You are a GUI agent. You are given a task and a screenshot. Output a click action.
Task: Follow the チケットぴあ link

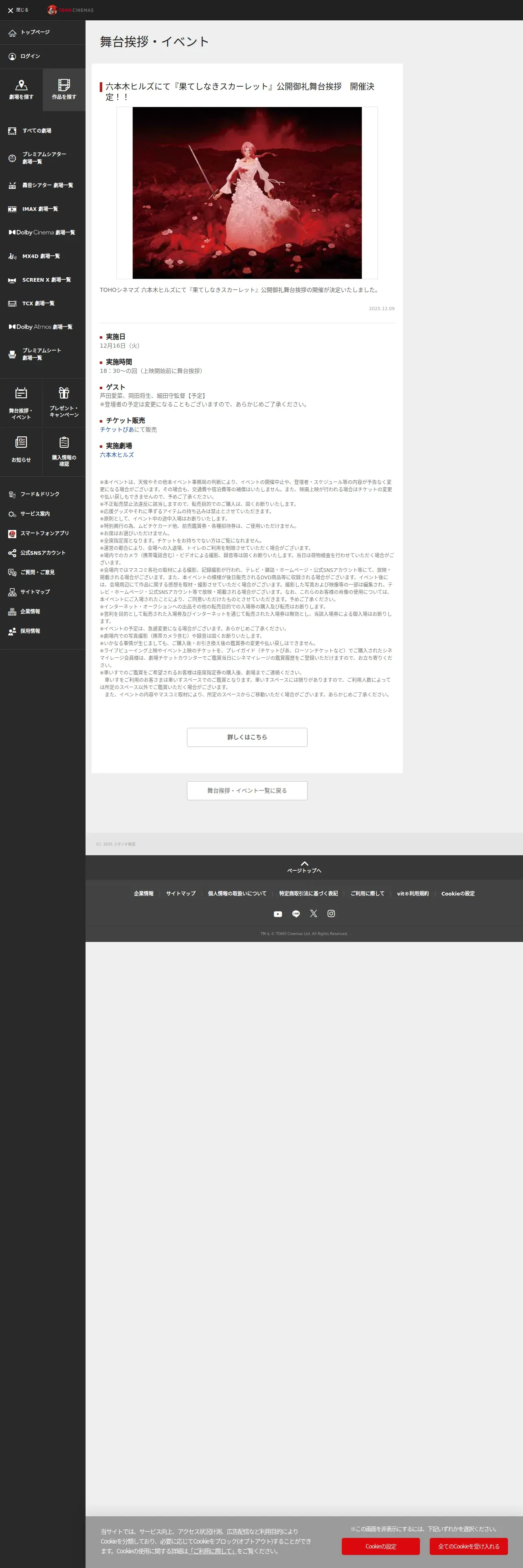(x=117, y=430)
